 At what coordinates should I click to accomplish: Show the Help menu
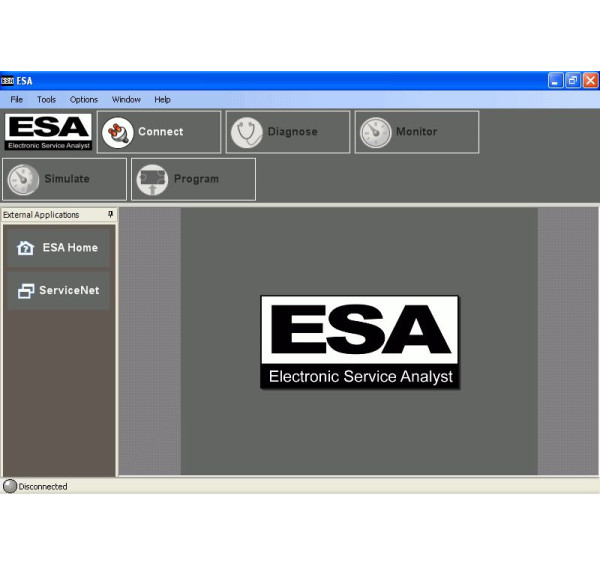(162, 100)
